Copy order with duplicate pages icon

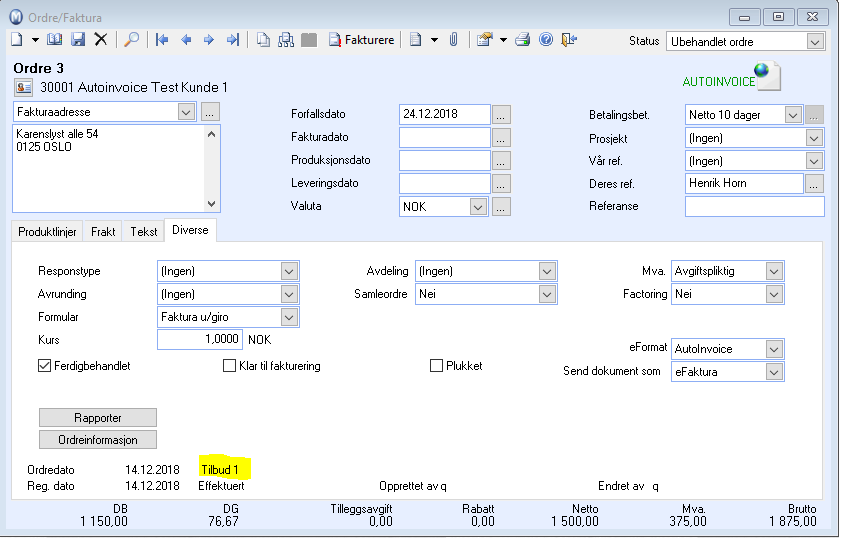[x=263, y=40]
